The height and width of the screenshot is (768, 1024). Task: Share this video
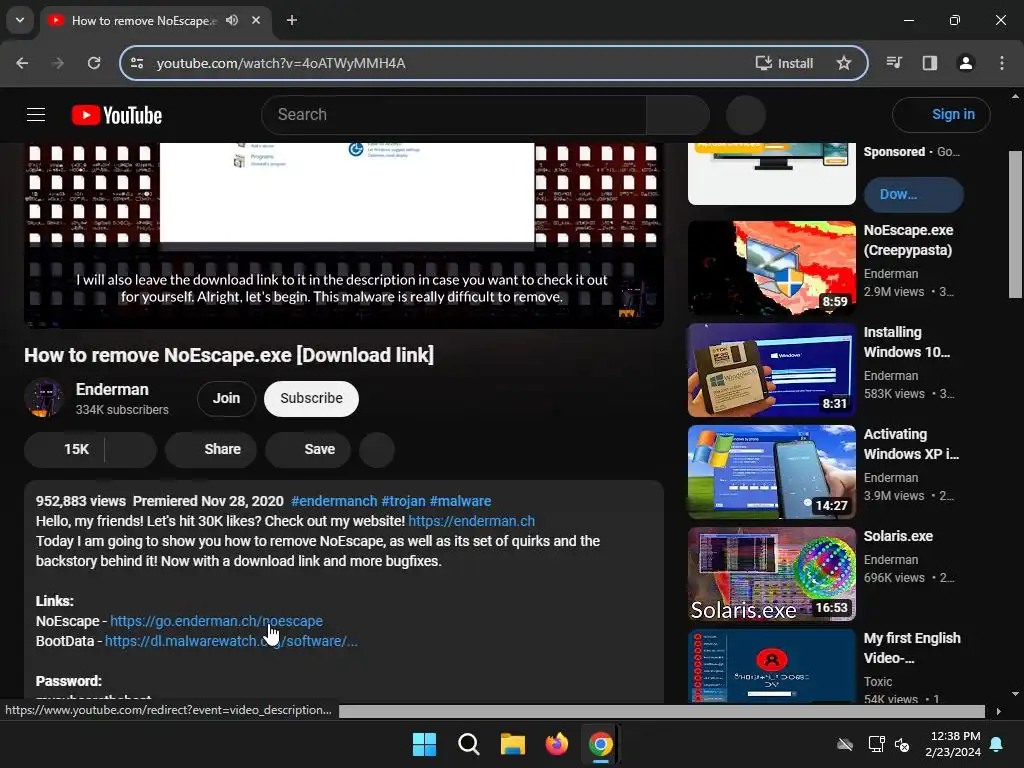pos(211,449)
